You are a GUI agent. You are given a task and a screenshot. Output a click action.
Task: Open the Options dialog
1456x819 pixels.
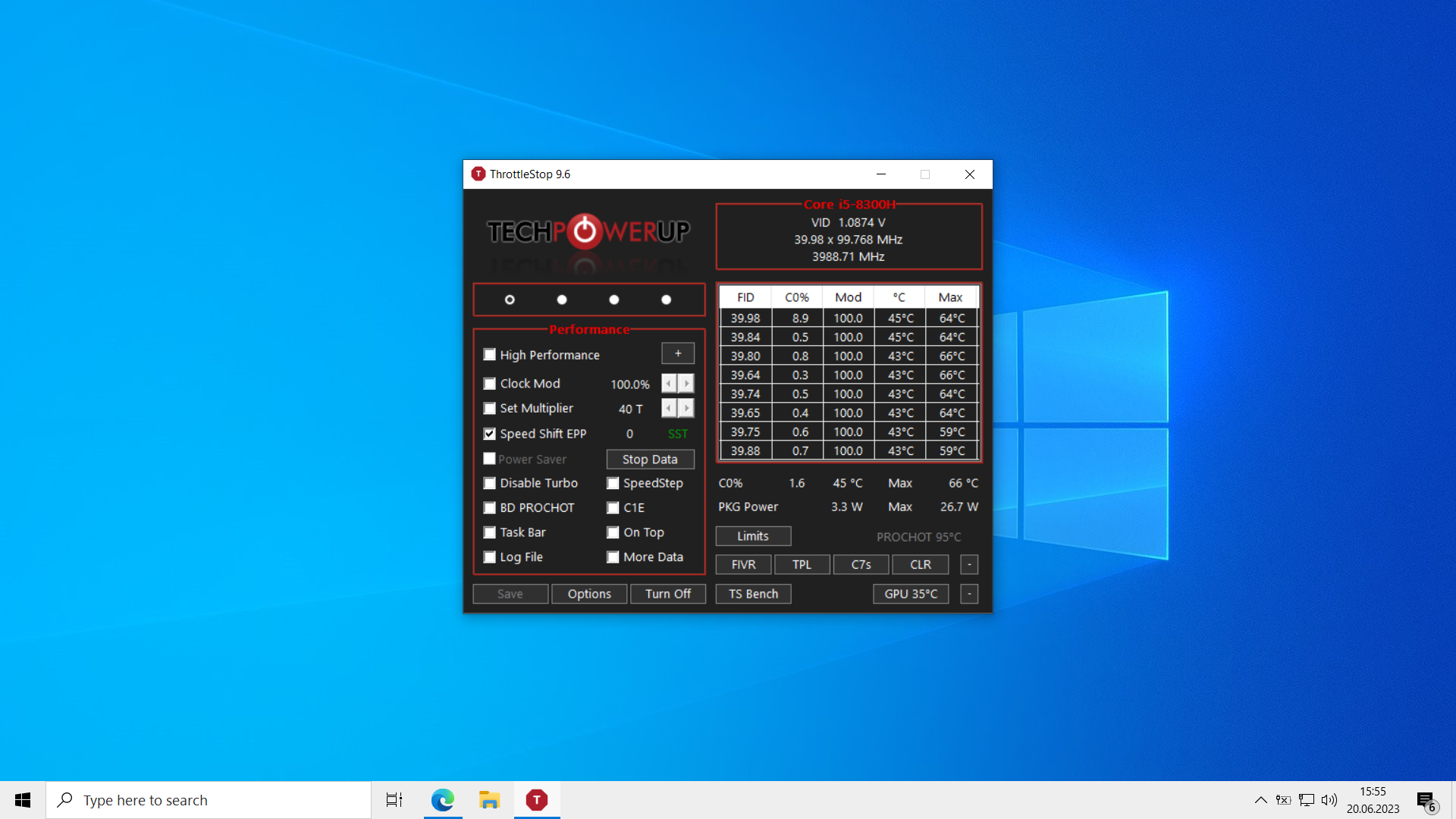click(589, 594)
